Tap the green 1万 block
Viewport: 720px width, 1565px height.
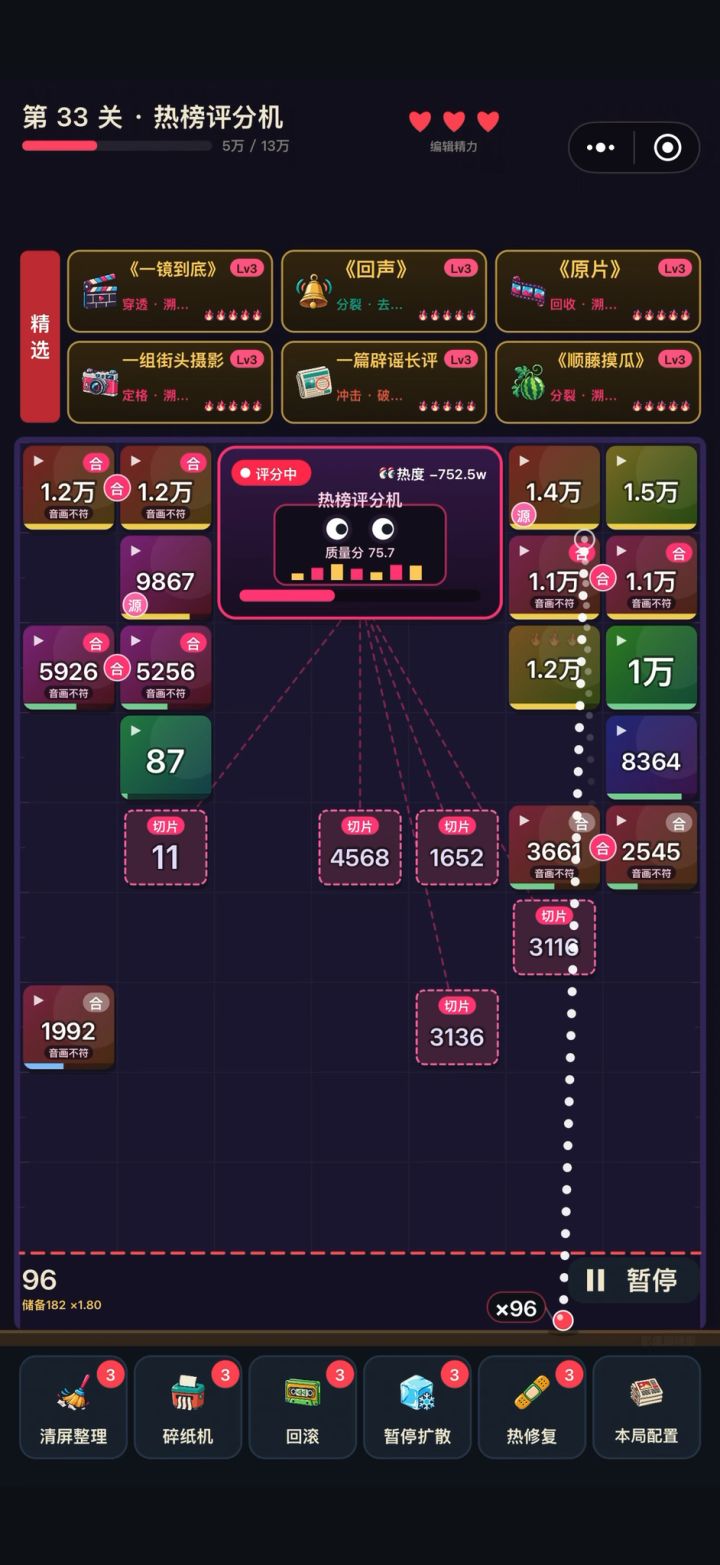click(651, 667)
